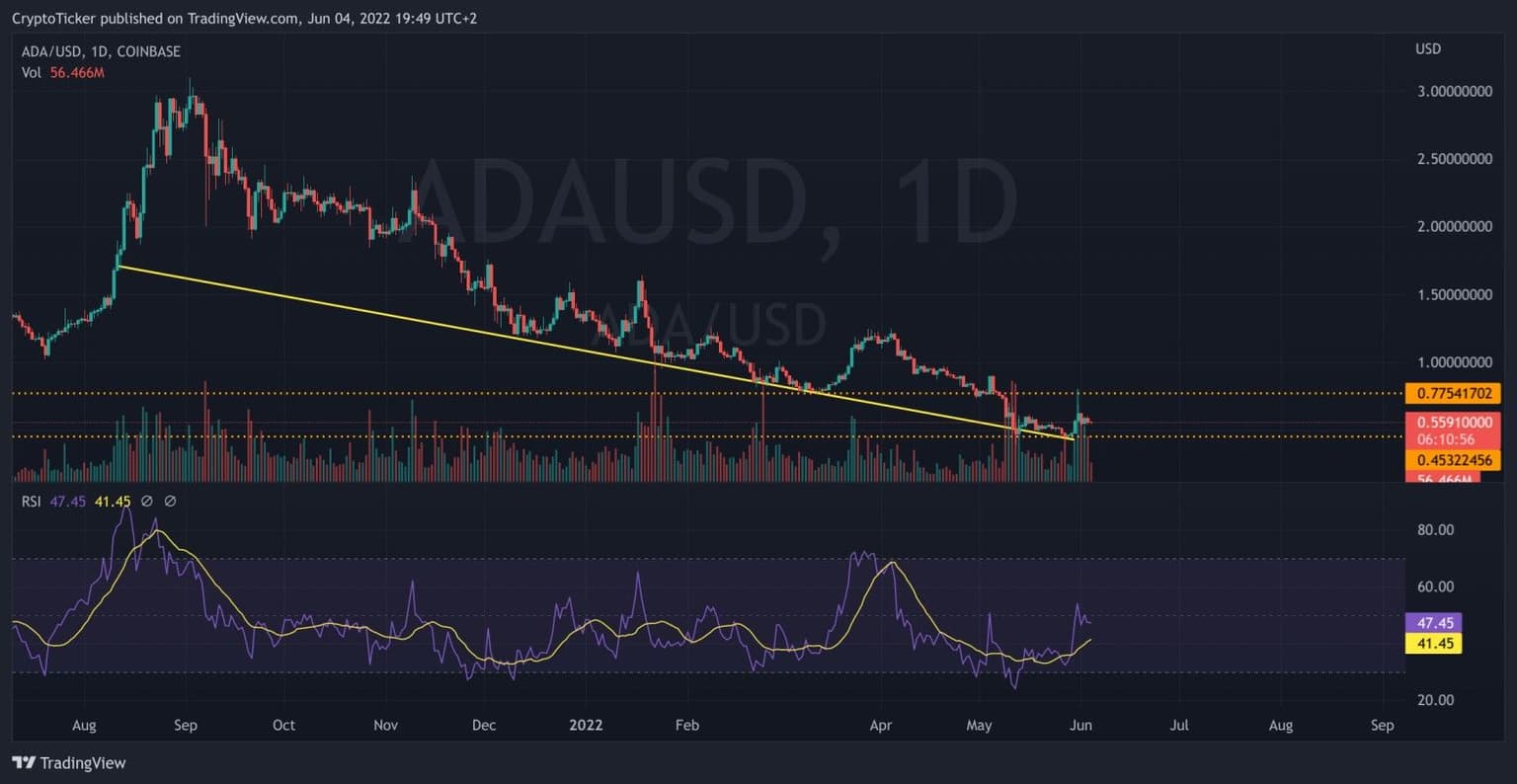Click the 3.00000000 price scale label
This screenshot has width=1517, height=784.
pos(1453,91)
